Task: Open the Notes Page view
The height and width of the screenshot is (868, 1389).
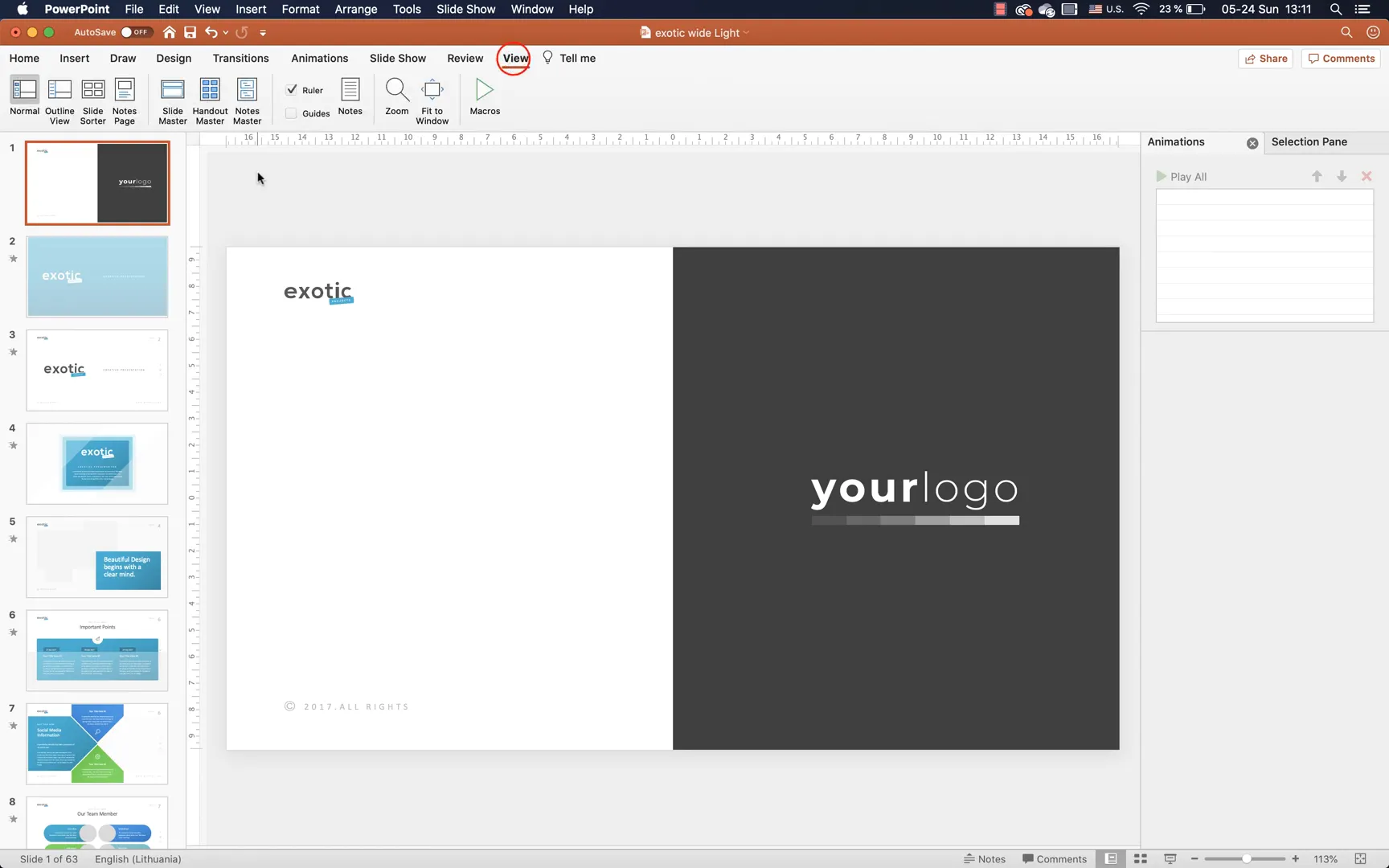Action: 125,98
